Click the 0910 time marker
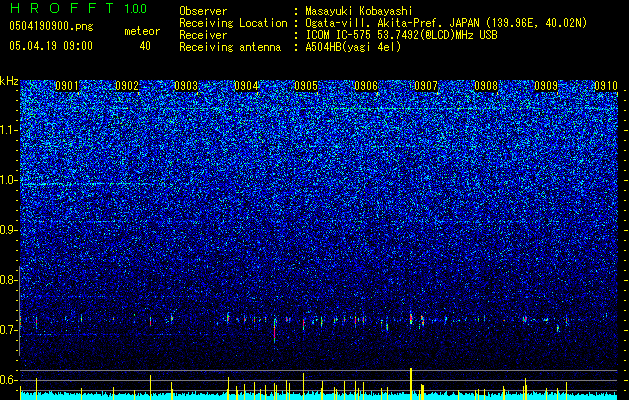Image resolution: width=629 pixels, height=400 pixels. (x=606, y=86)
